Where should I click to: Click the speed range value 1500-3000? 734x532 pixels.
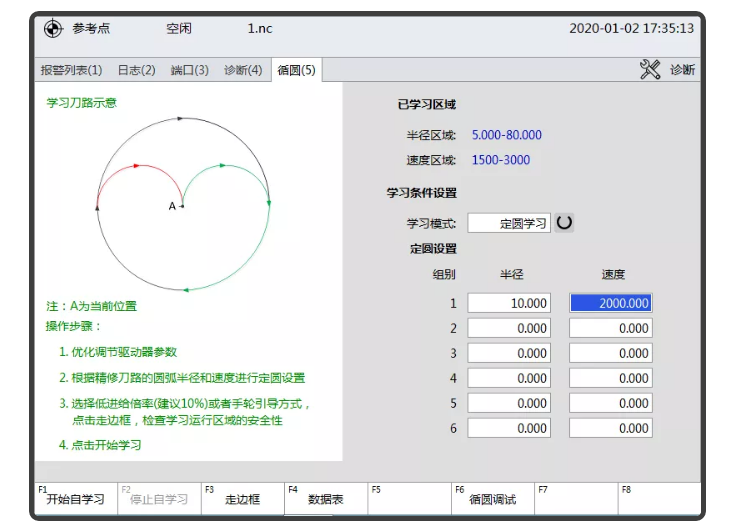click(500, 160)
